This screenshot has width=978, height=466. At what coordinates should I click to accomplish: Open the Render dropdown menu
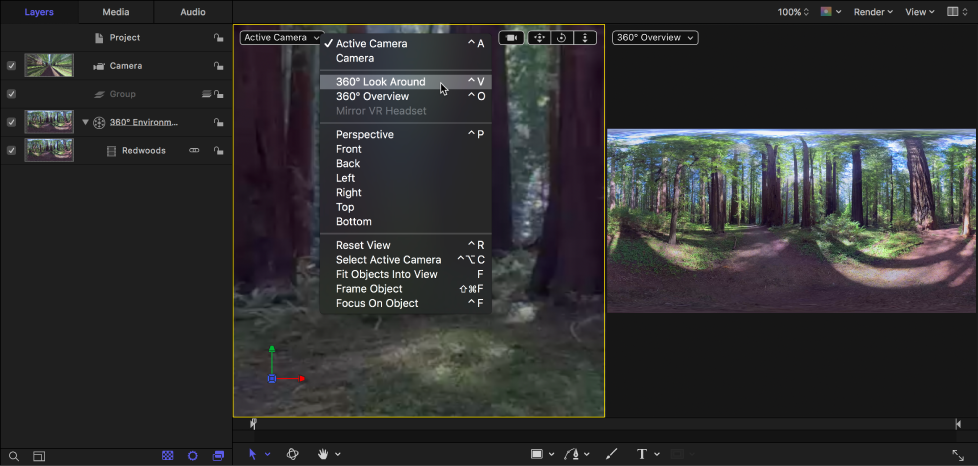pos(873,12)
